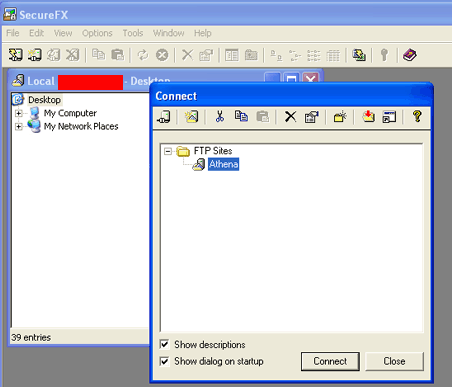Open the Options menu
Screen dimensions: 452x387
click(x=97, y=33)
